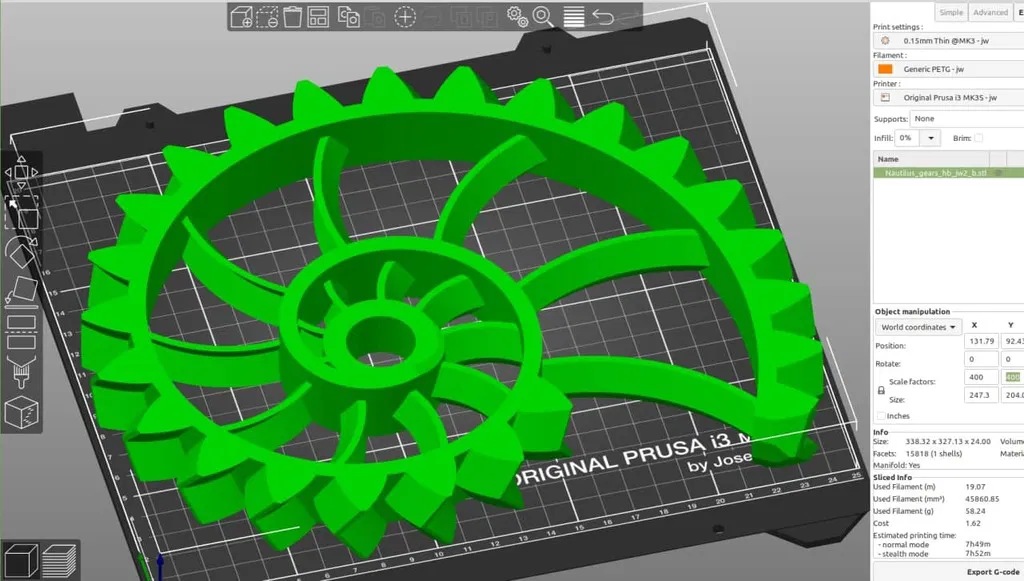Open the settings search magnifier
This screenshot has width=1024, height=581.
click(541, 16)
